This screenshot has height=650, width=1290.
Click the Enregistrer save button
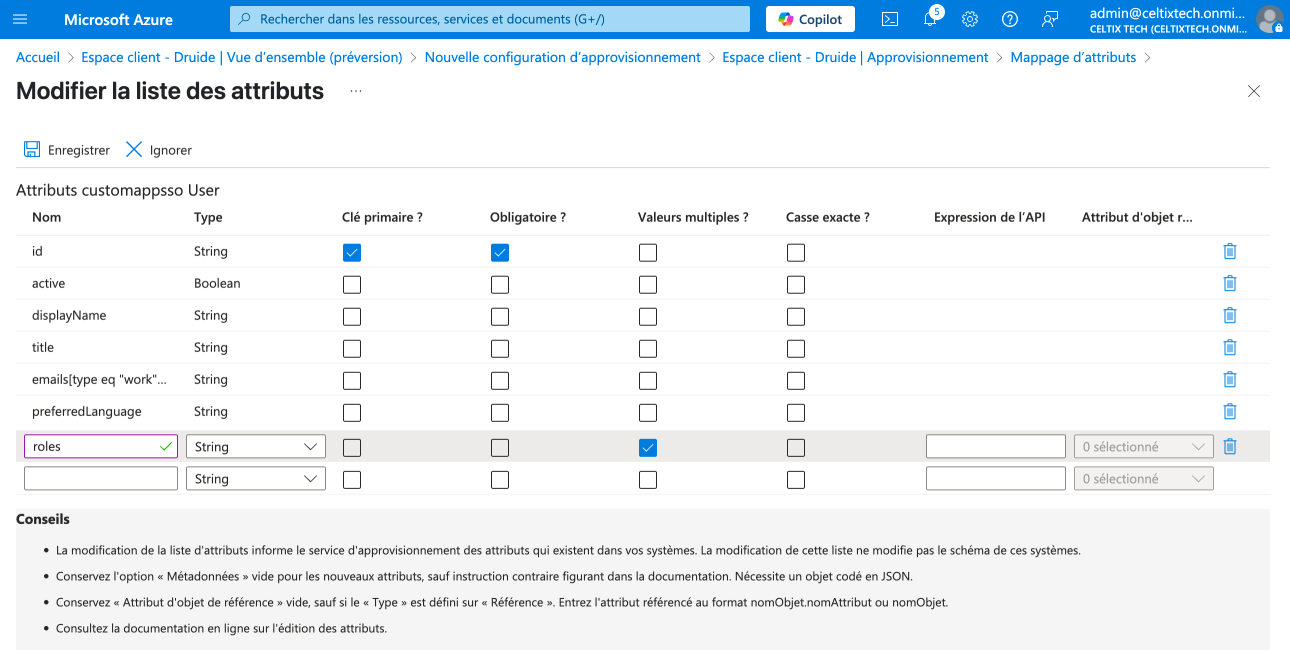67,150
